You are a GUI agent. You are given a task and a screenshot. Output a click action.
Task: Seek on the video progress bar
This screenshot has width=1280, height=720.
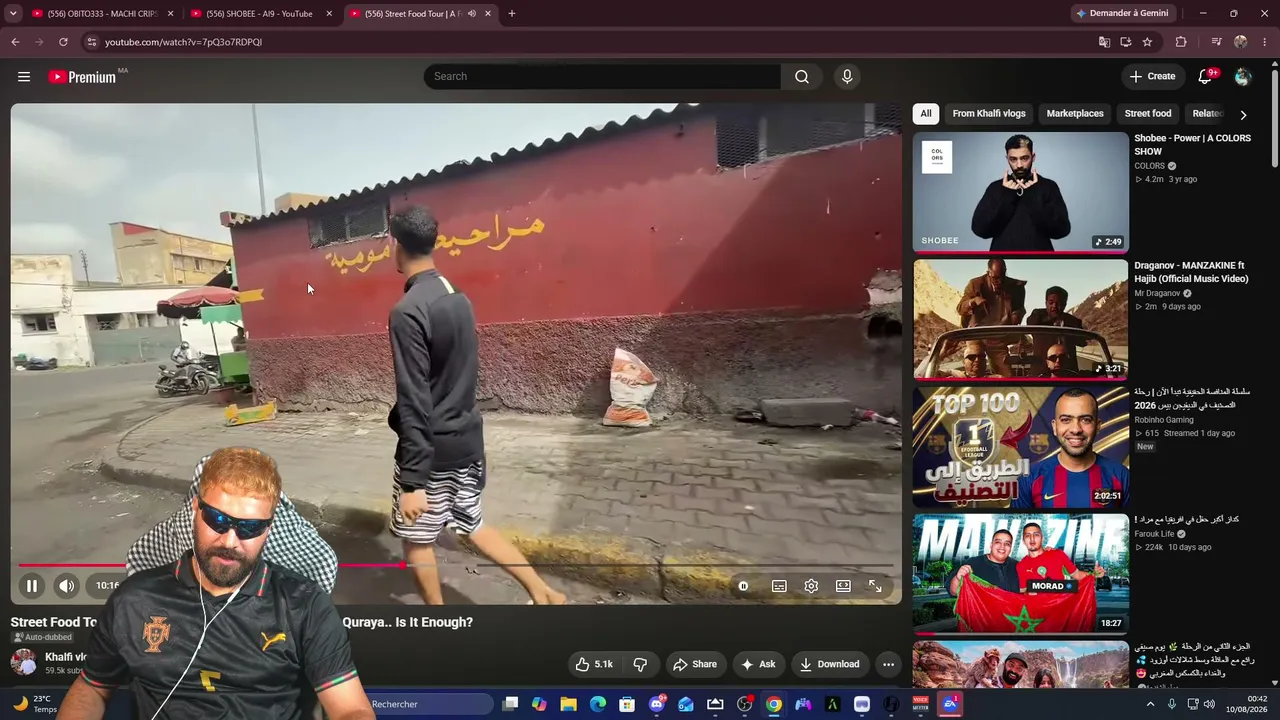[456, 566]
